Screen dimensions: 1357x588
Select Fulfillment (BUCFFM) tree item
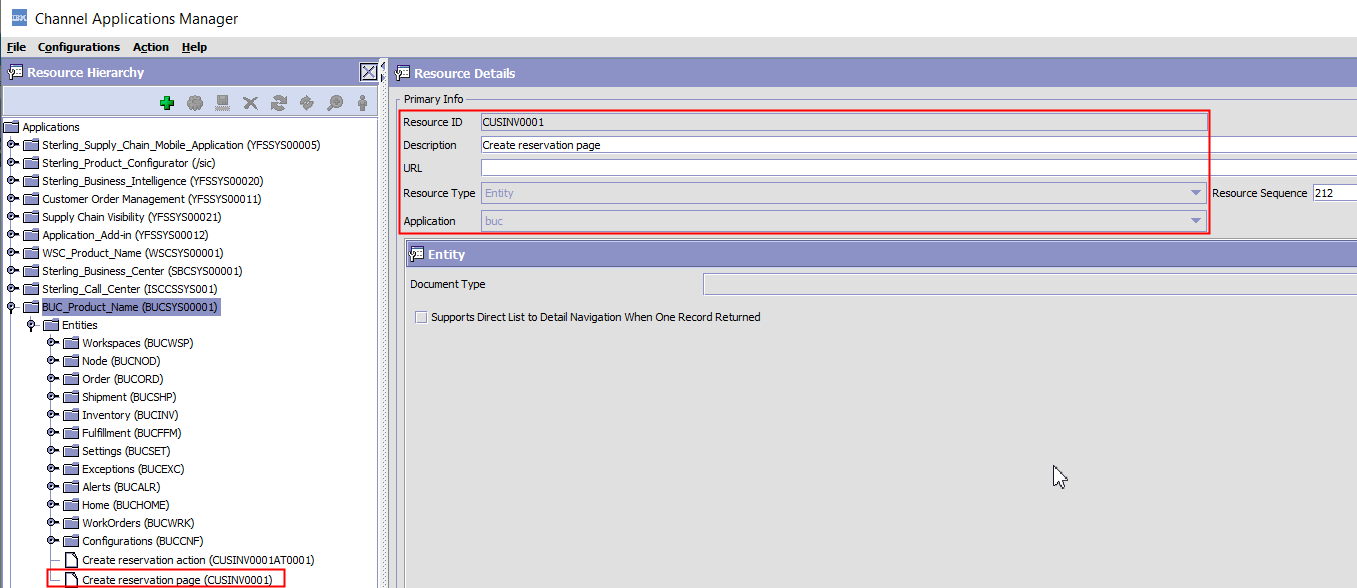click(x=132, y=433)
